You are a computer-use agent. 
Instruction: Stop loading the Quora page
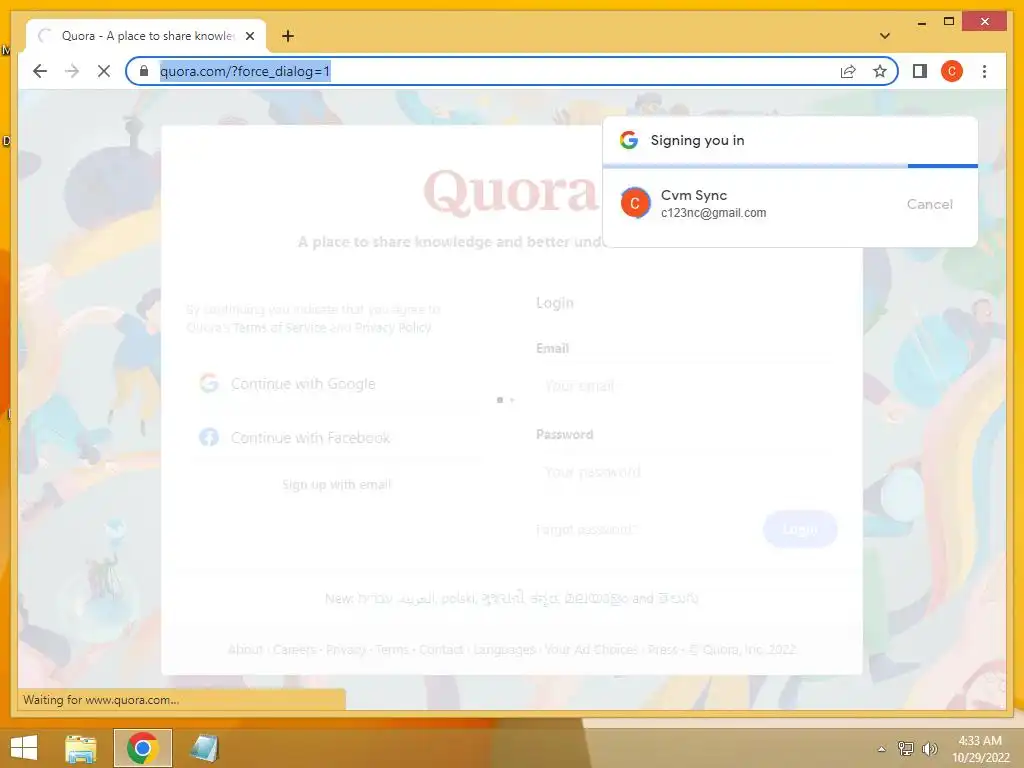pyautogui.click(x=104, y=71)
